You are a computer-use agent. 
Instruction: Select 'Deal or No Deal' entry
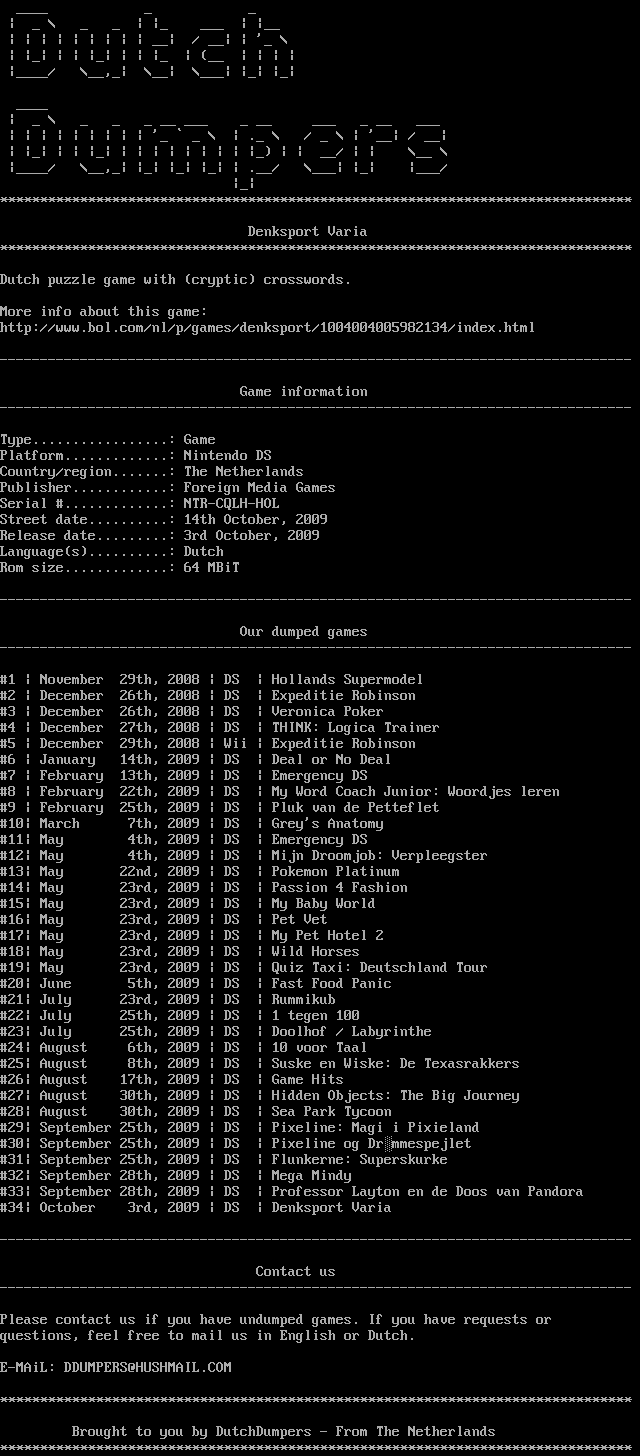(x=332, y=759)
